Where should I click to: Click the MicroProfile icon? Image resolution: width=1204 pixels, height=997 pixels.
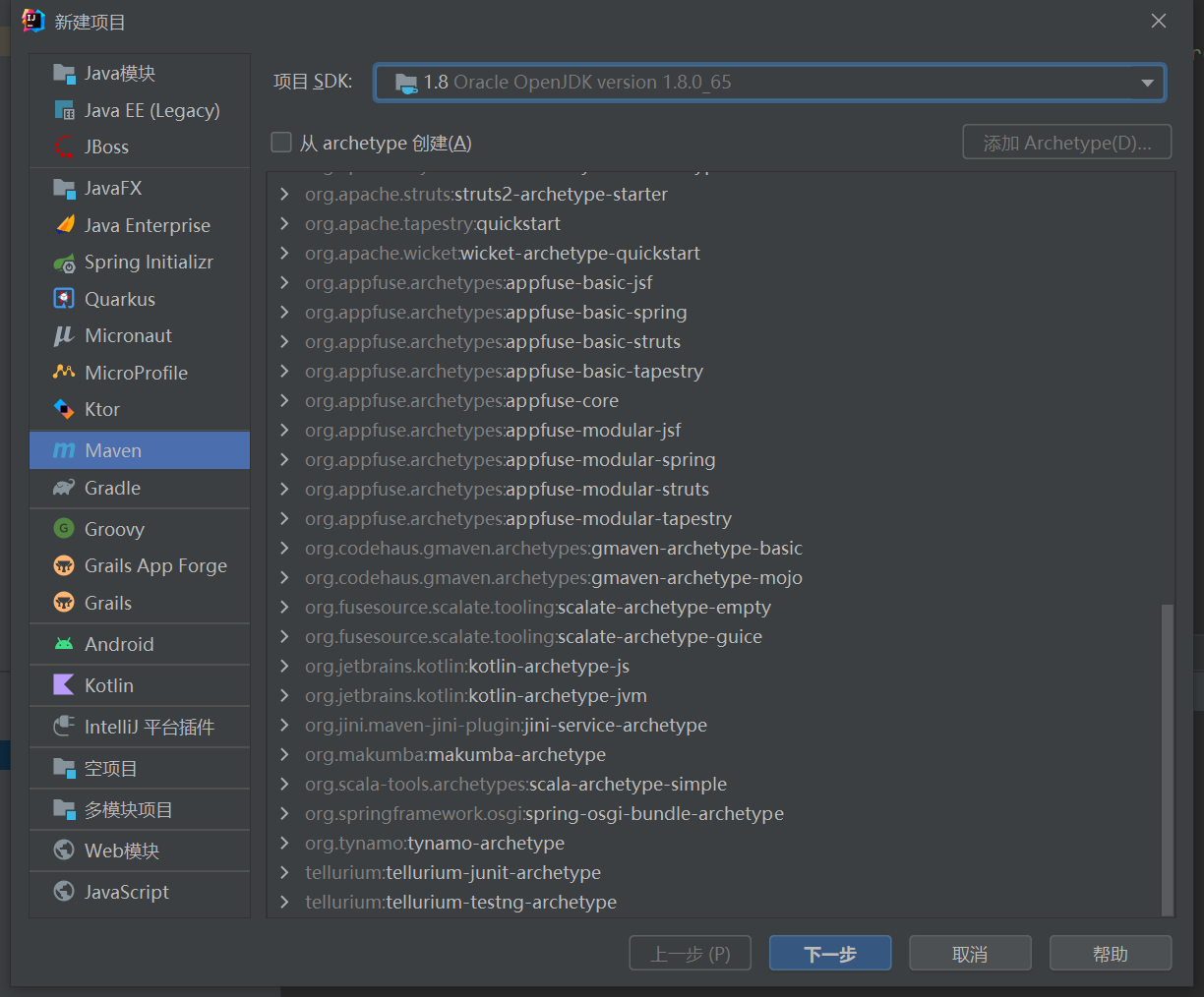(x=64, y=373)
